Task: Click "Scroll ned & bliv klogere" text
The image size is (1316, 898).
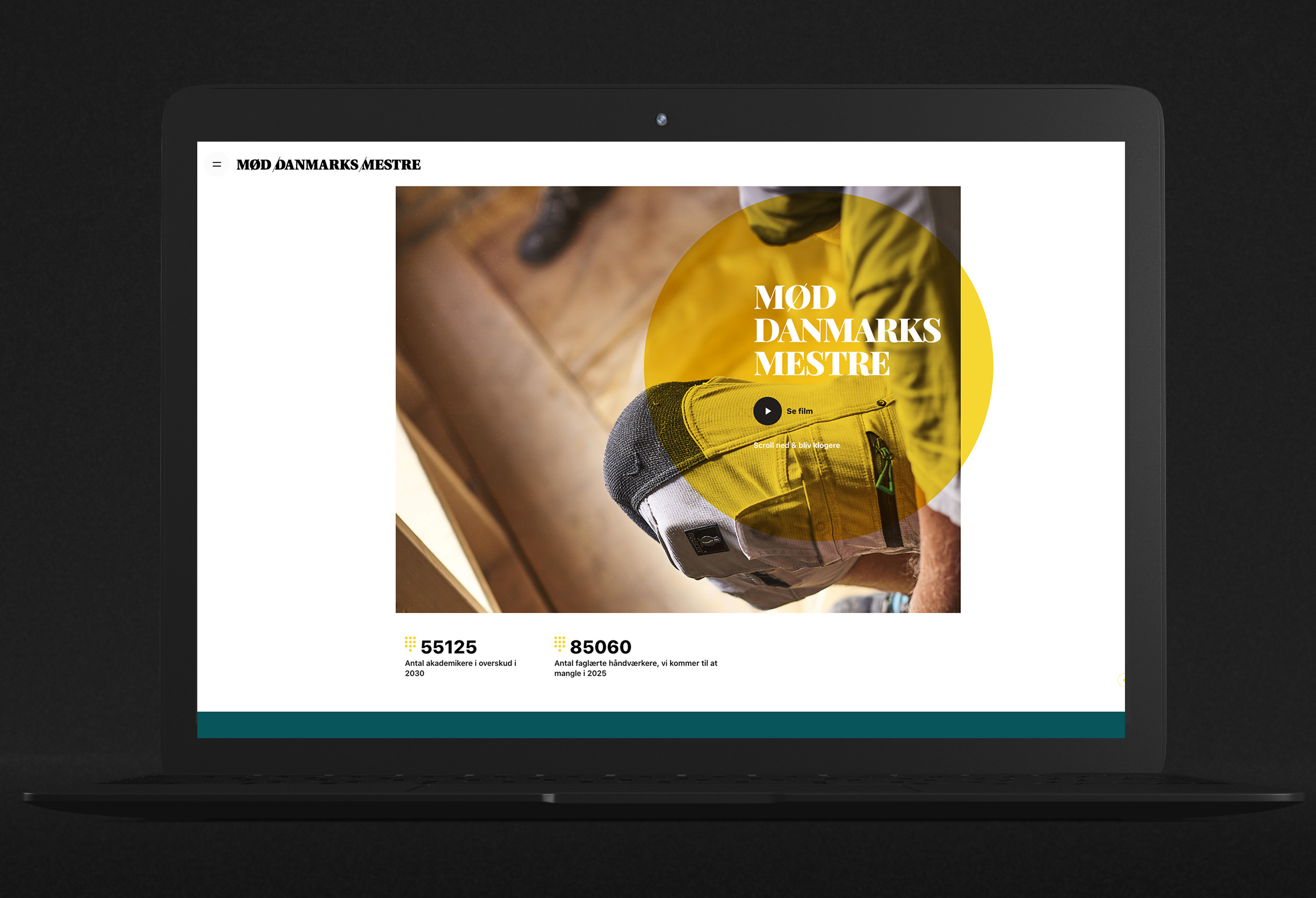Action: pos(796,445)
